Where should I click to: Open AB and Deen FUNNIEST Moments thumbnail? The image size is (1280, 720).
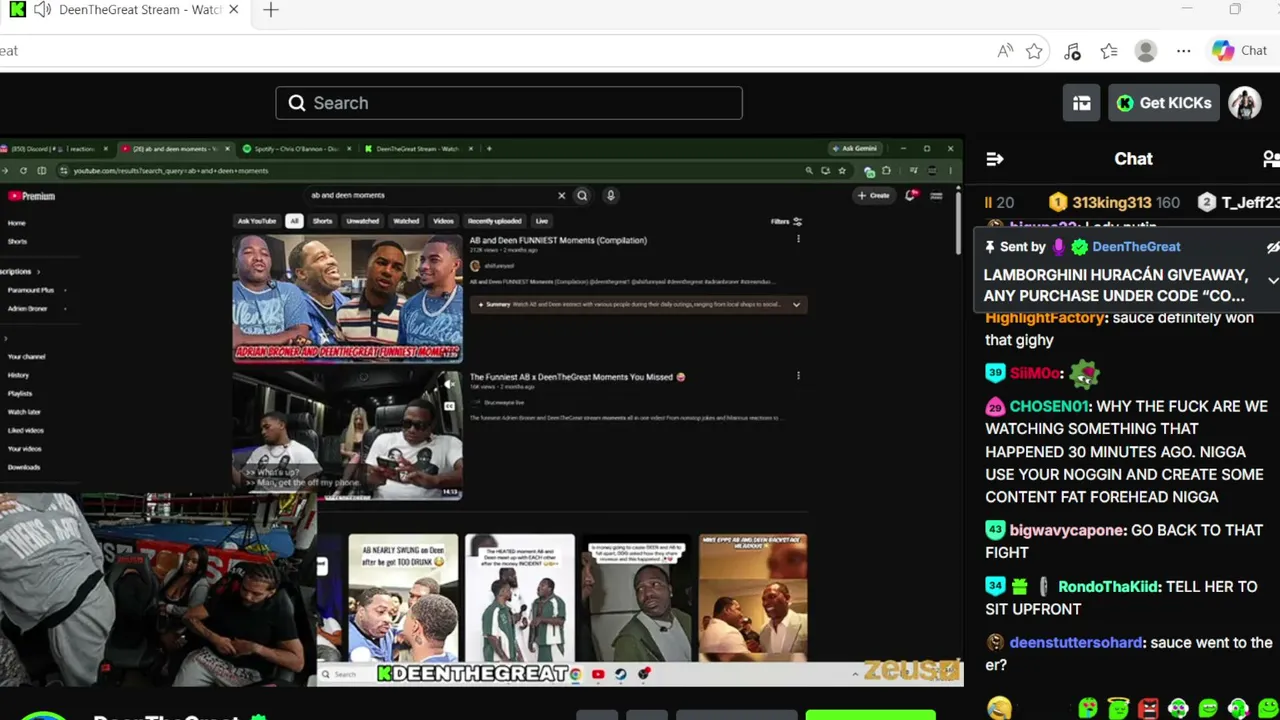pos(347,298)
